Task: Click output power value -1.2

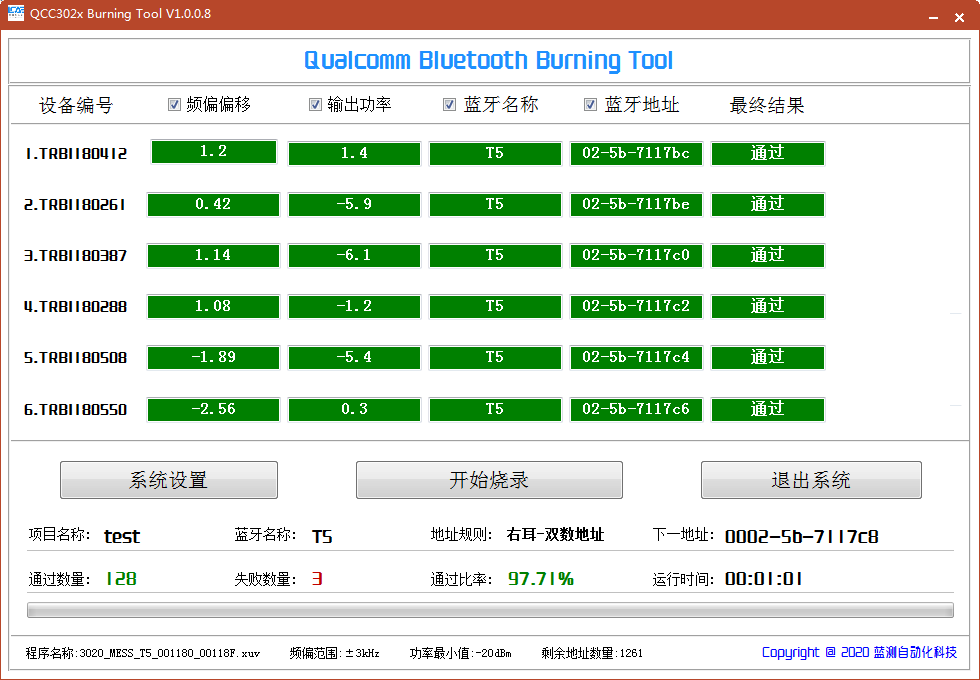Action: 354,307
